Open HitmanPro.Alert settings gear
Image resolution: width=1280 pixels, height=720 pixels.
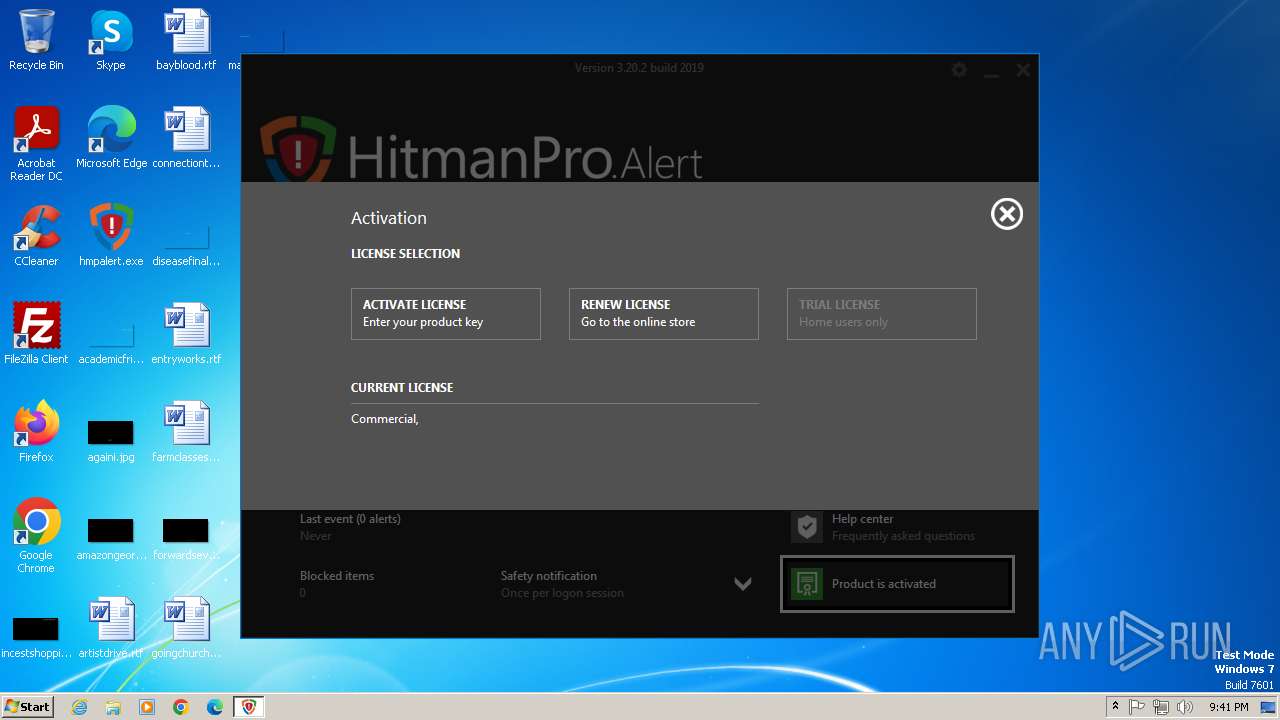click(959, 70)
